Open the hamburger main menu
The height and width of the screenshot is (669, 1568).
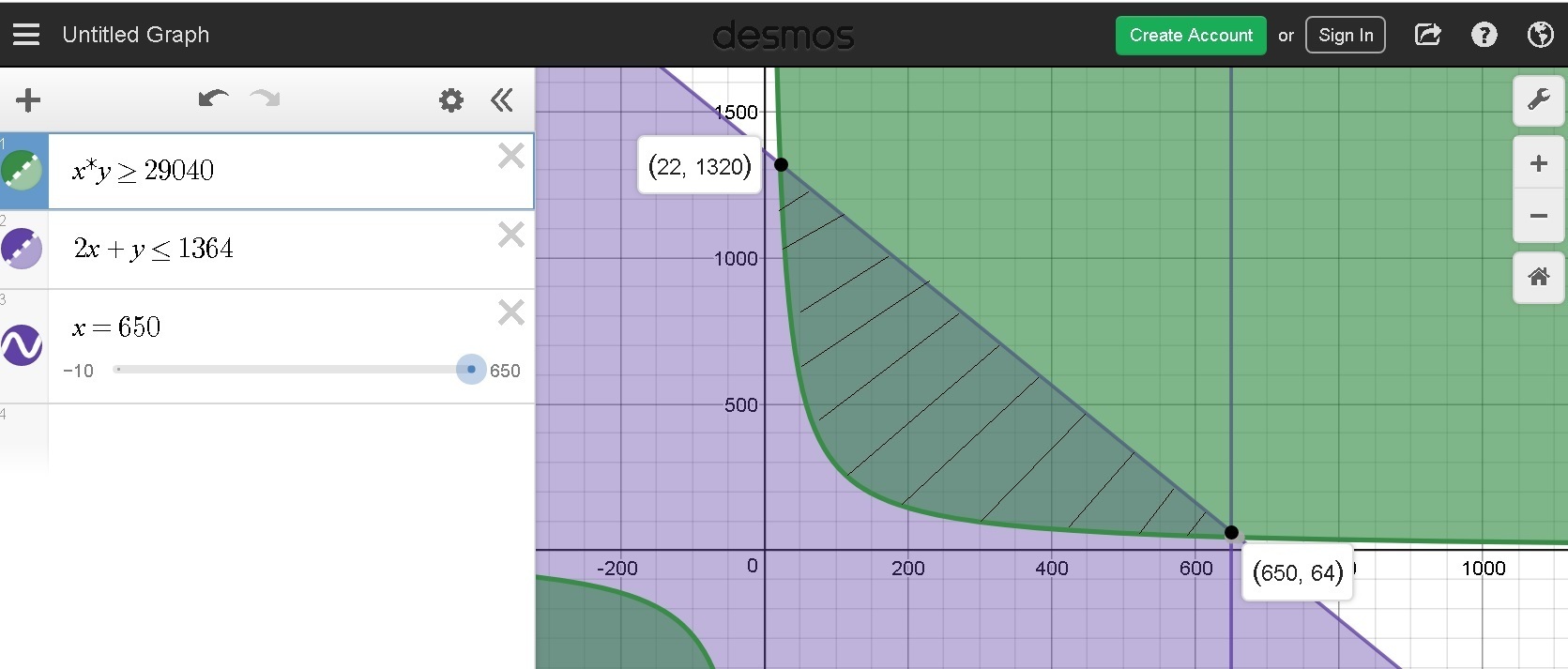tap(26, 35)
